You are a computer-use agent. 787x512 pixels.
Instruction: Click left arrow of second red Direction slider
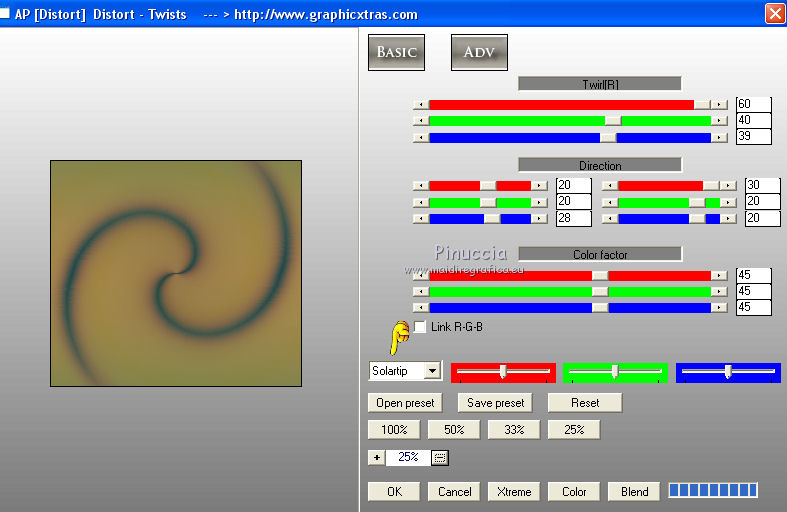tap(610, 186)
